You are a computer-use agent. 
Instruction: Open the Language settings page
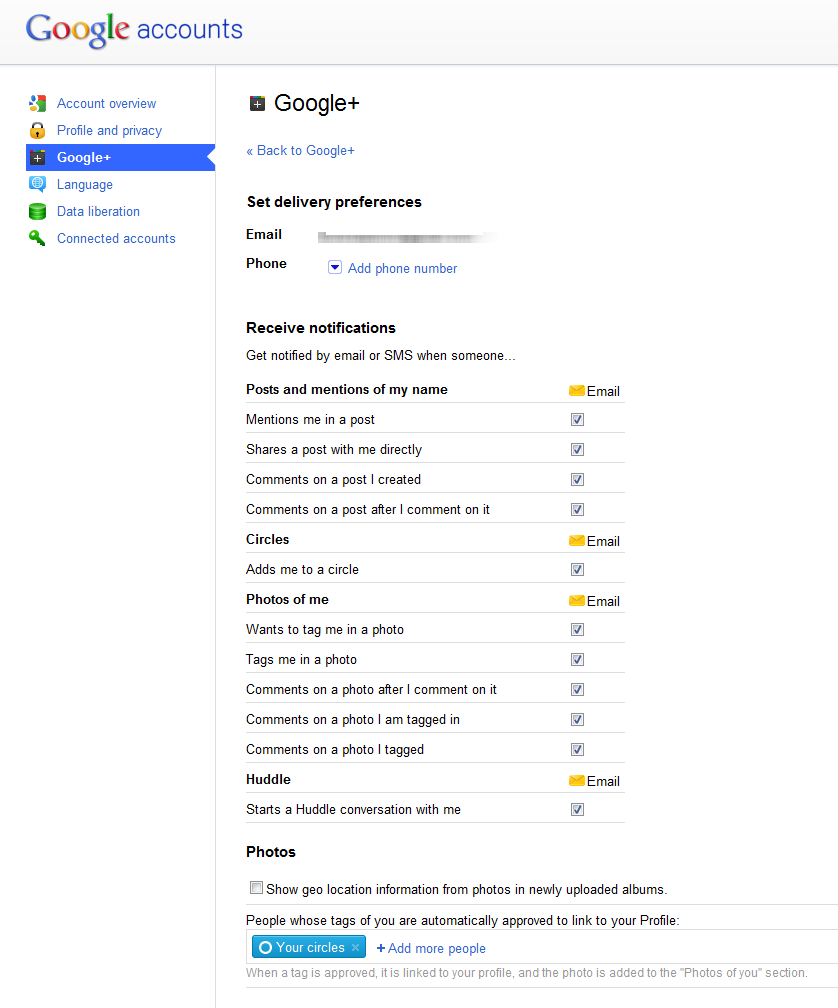coord(85,184)
